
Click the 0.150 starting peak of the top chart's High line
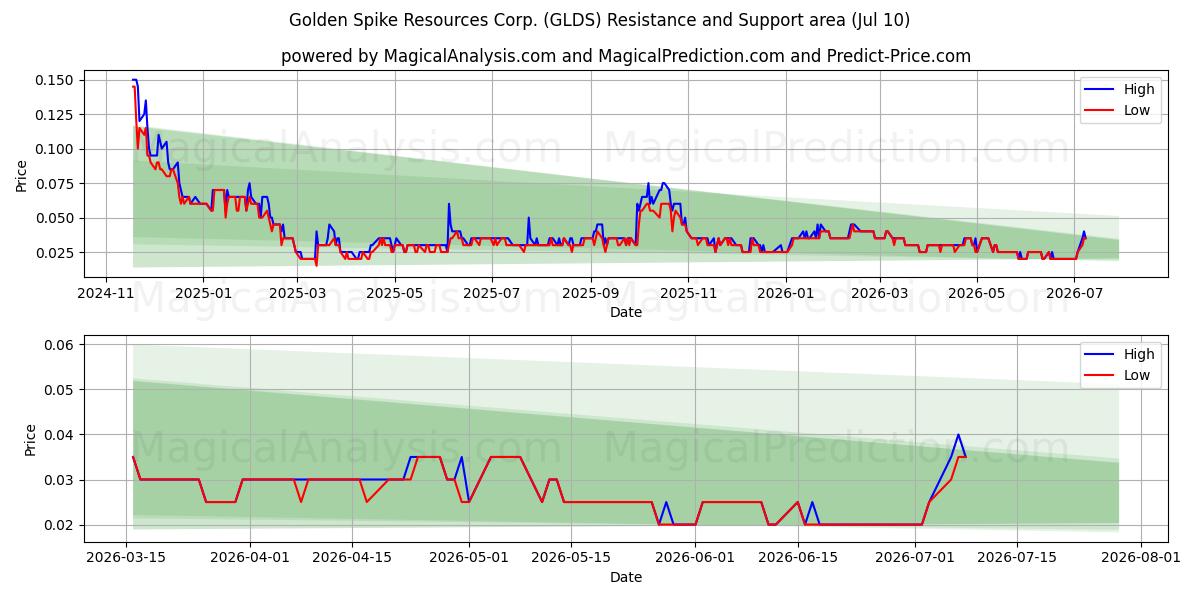point(135,80)
